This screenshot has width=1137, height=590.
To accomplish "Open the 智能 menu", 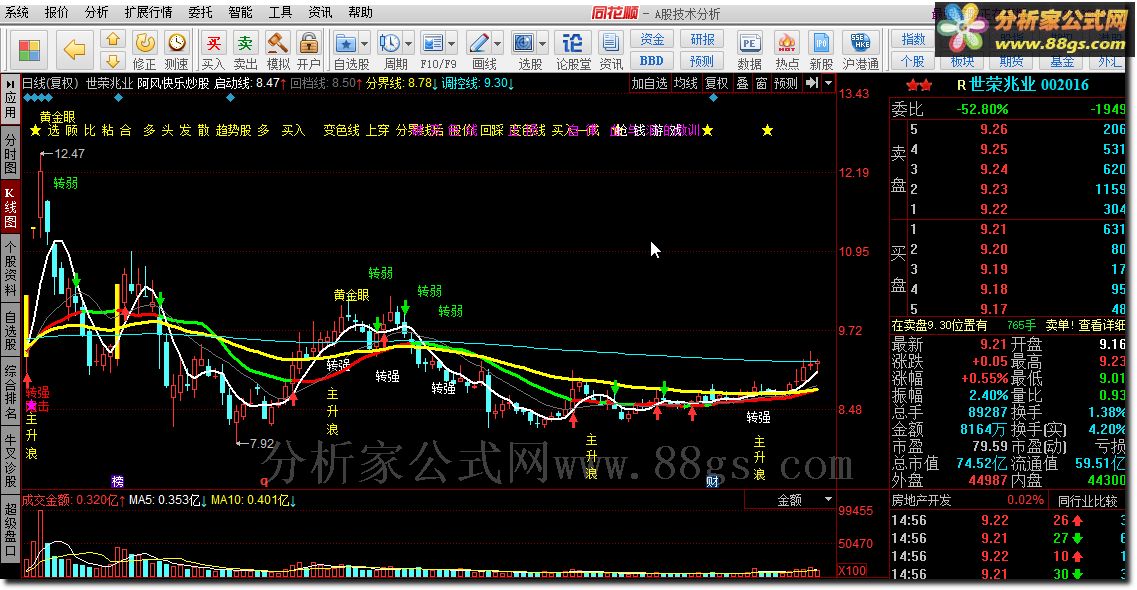I will 241,12.
